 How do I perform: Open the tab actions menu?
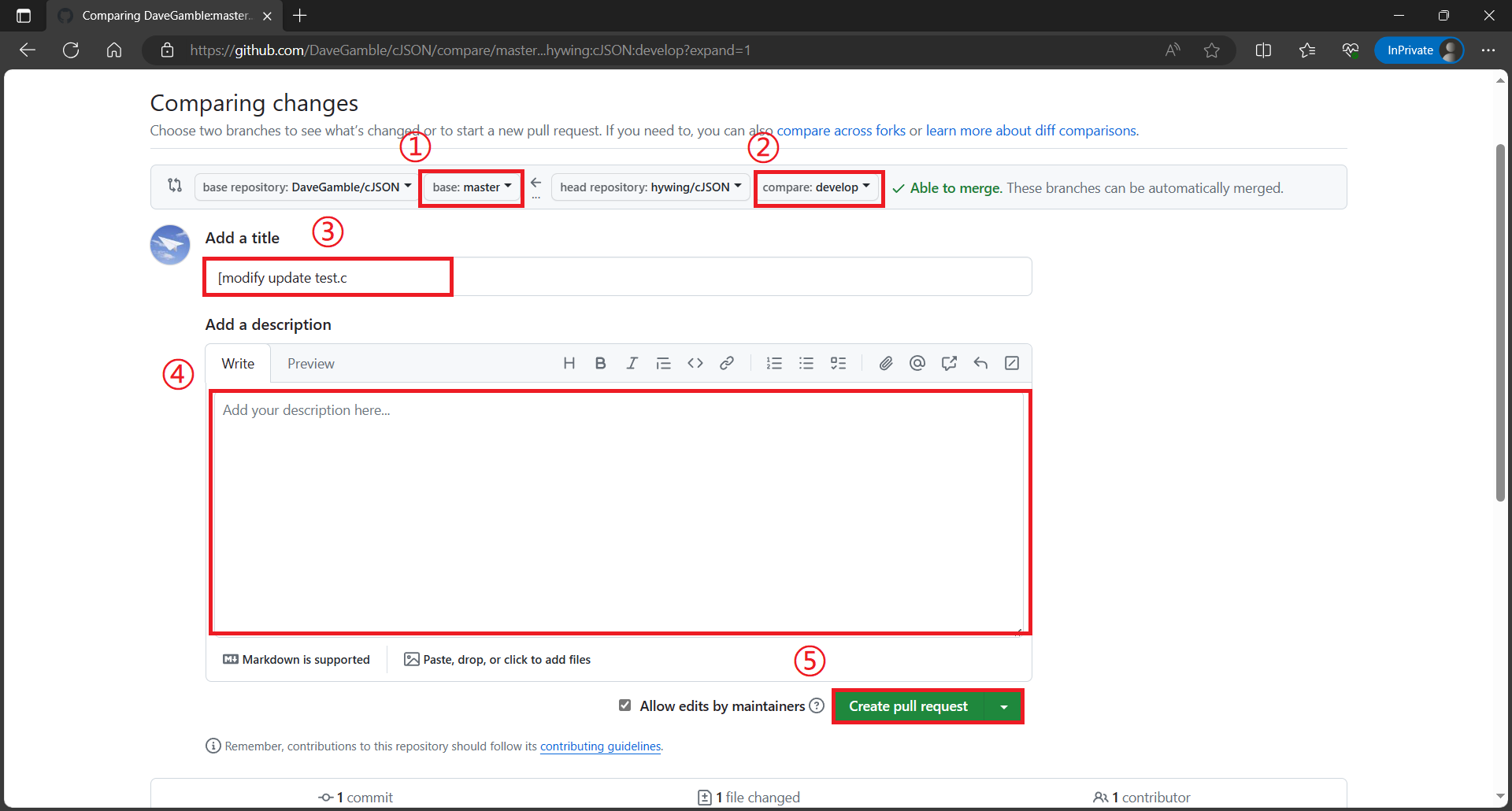pyautogui.click(x=24, y=16)
